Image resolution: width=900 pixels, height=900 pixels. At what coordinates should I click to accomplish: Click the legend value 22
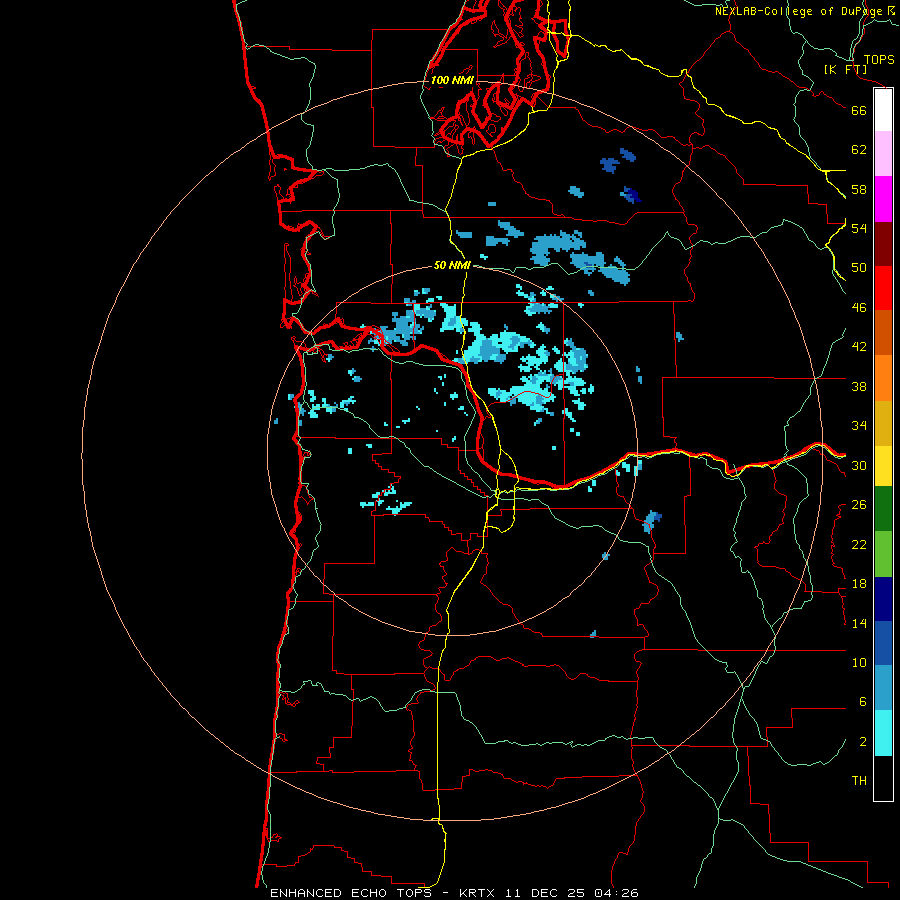pyautogui.click(x=859, y=544)
